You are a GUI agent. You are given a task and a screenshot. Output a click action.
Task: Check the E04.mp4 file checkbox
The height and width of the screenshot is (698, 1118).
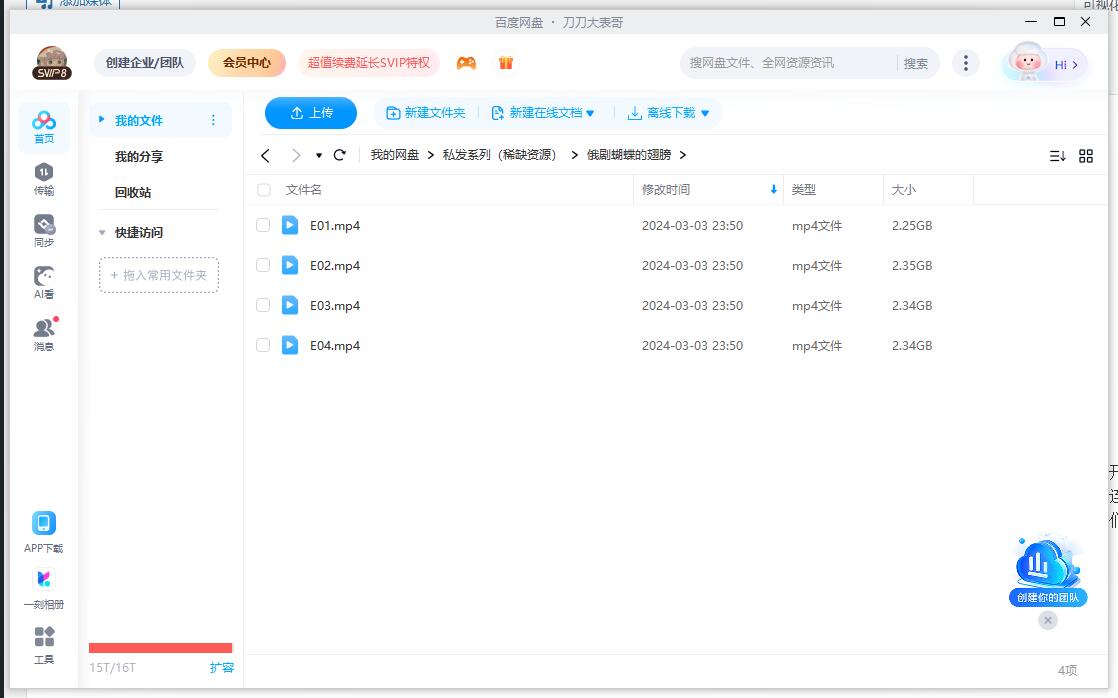(x=263, y=345)
